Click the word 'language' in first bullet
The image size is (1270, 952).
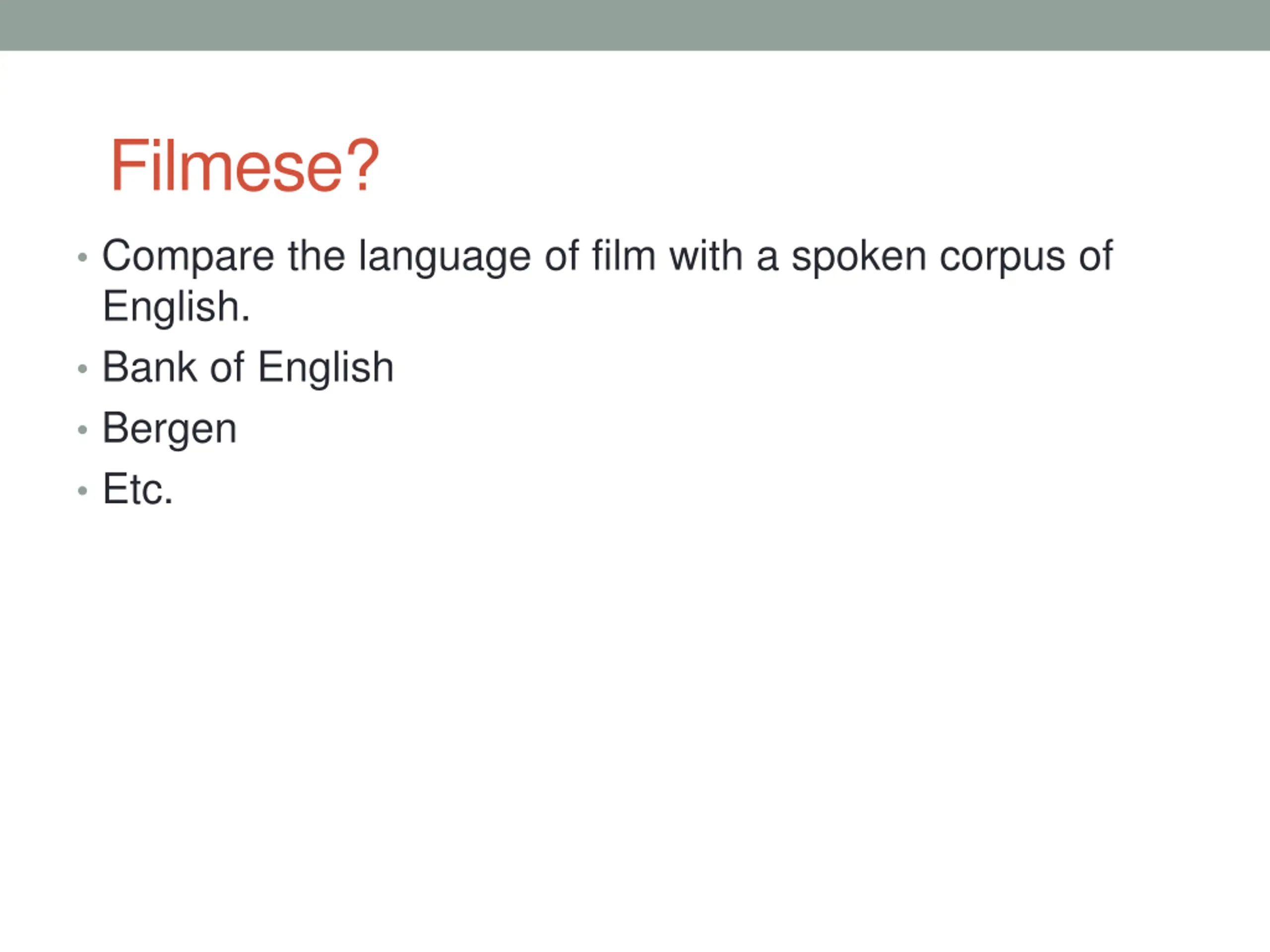point(445,256)
